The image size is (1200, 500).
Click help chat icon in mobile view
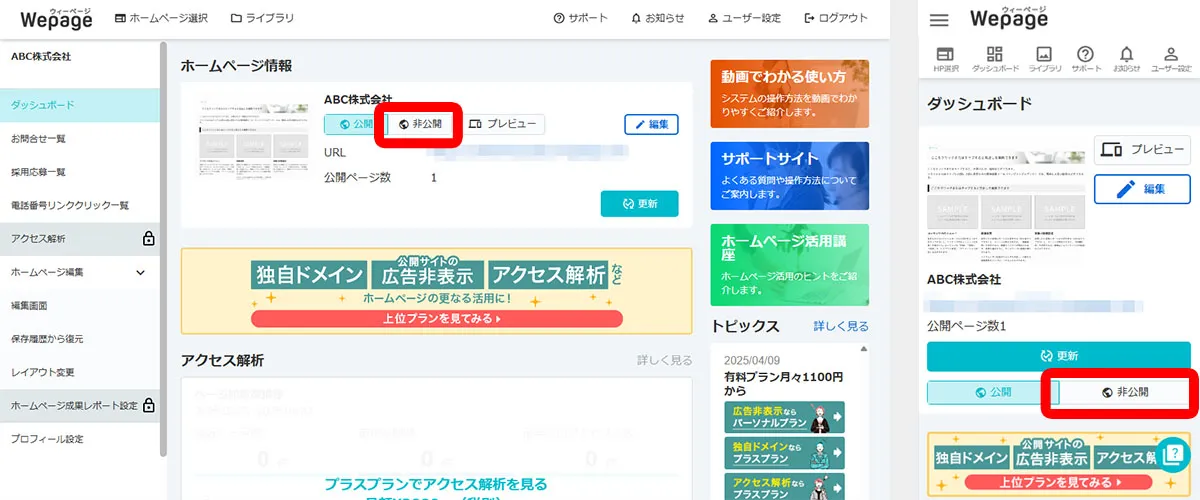point(1173,455)
